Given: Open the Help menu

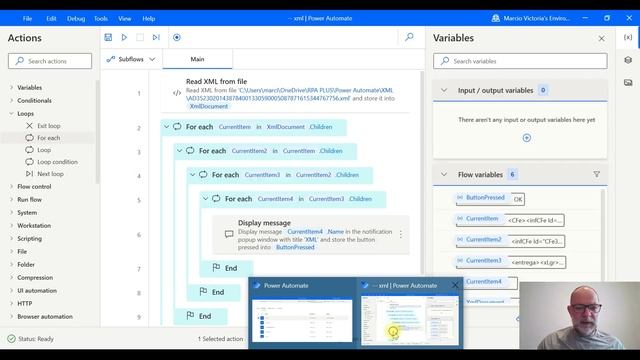Looking at the screenshot, I should (x=149, y=18).
